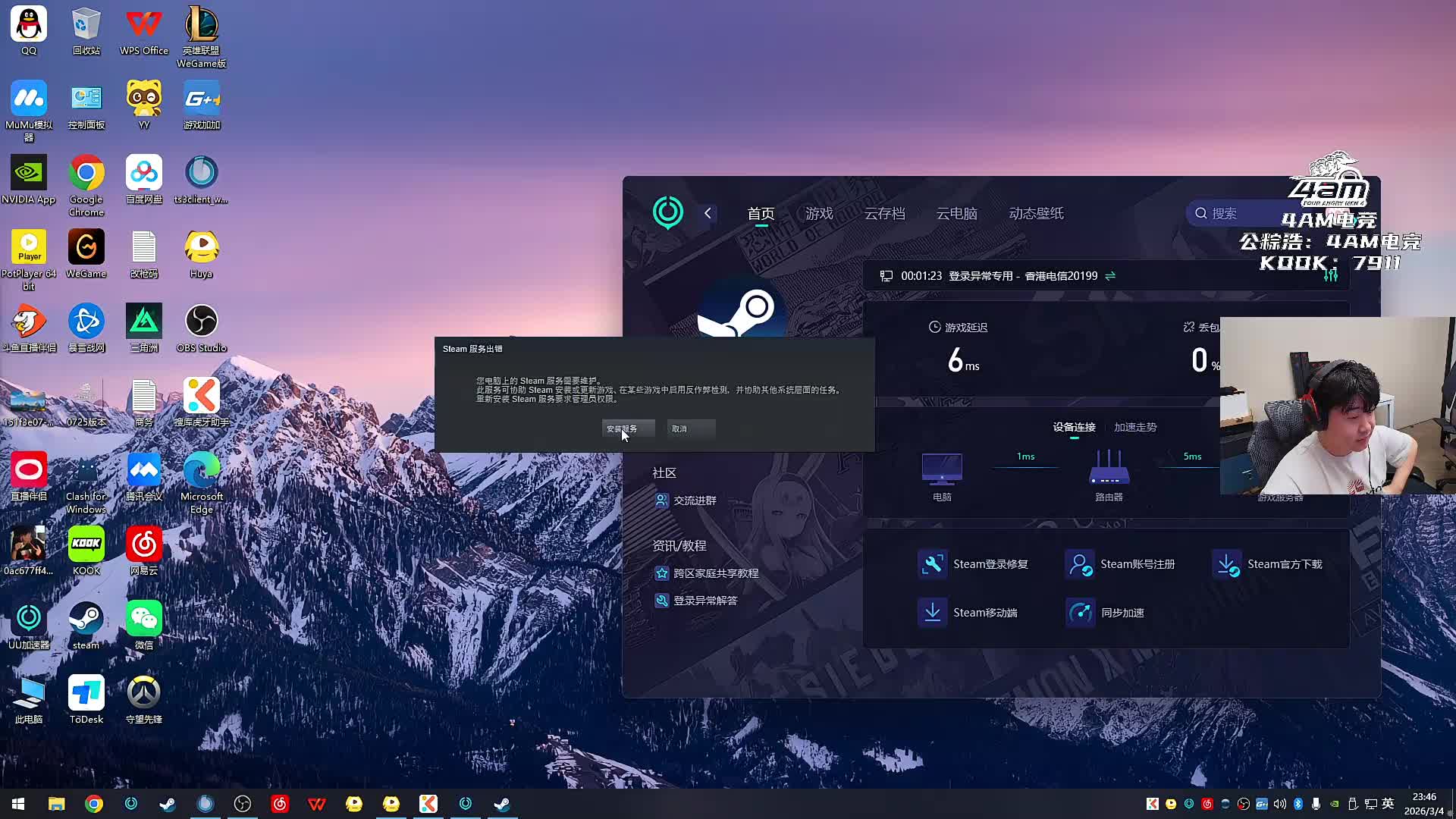Viewport: 1456px width, 819px height.
Task: Switch the server node with swap arrows
Action: pyautogui.click(x=1110, y=276)
